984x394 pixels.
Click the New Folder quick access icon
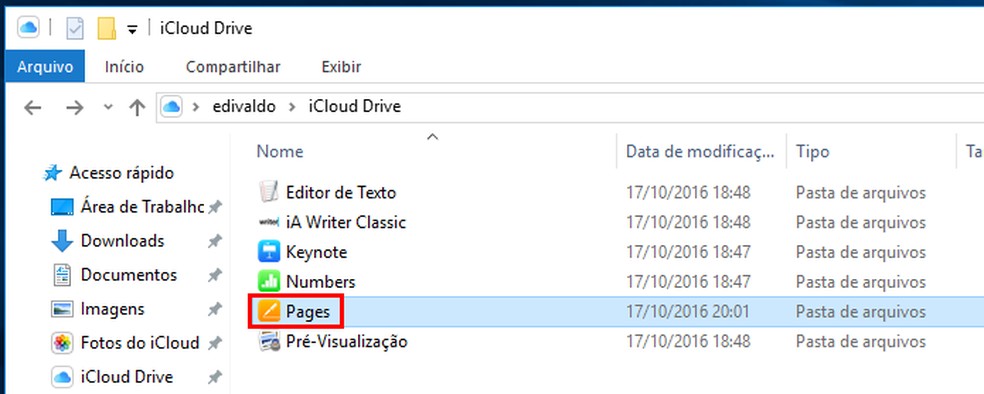tap(107, 28)
